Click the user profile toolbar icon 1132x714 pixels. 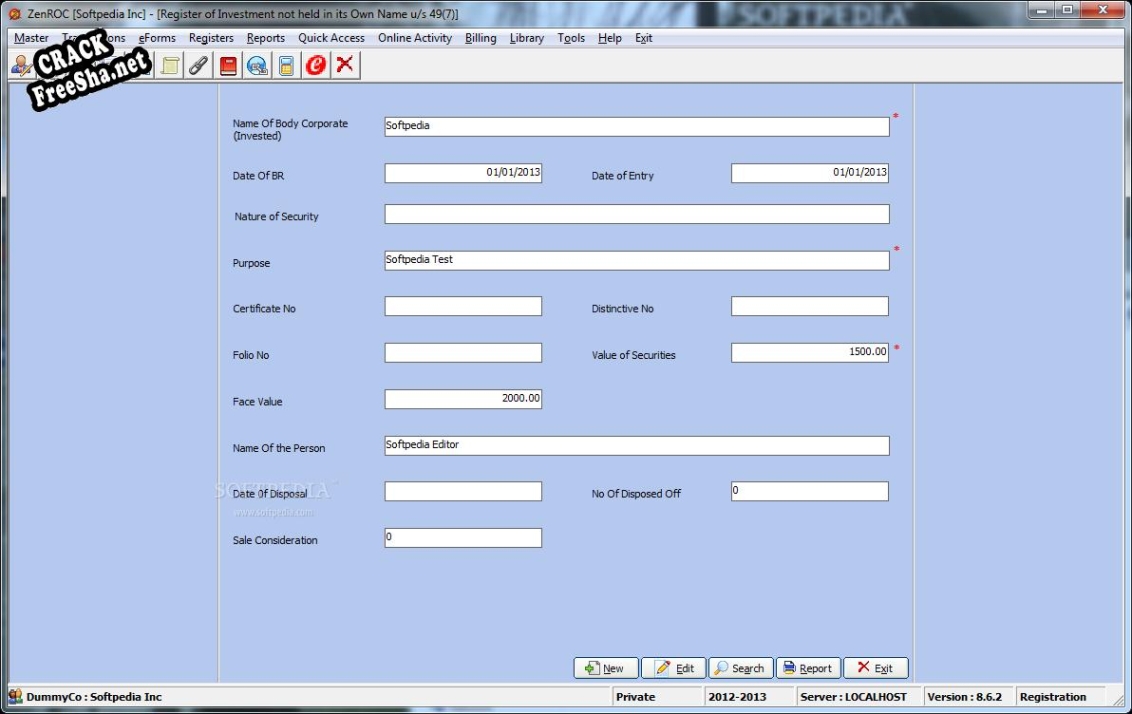(20, 66)
